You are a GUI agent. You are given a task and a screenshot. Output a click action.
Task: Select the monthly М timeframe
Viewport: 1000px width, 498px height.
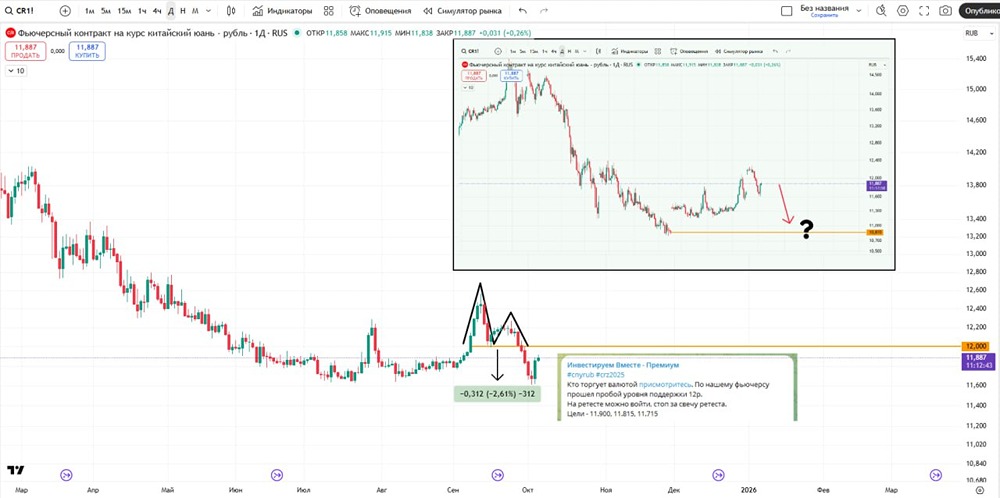click(x=195, y=11)
